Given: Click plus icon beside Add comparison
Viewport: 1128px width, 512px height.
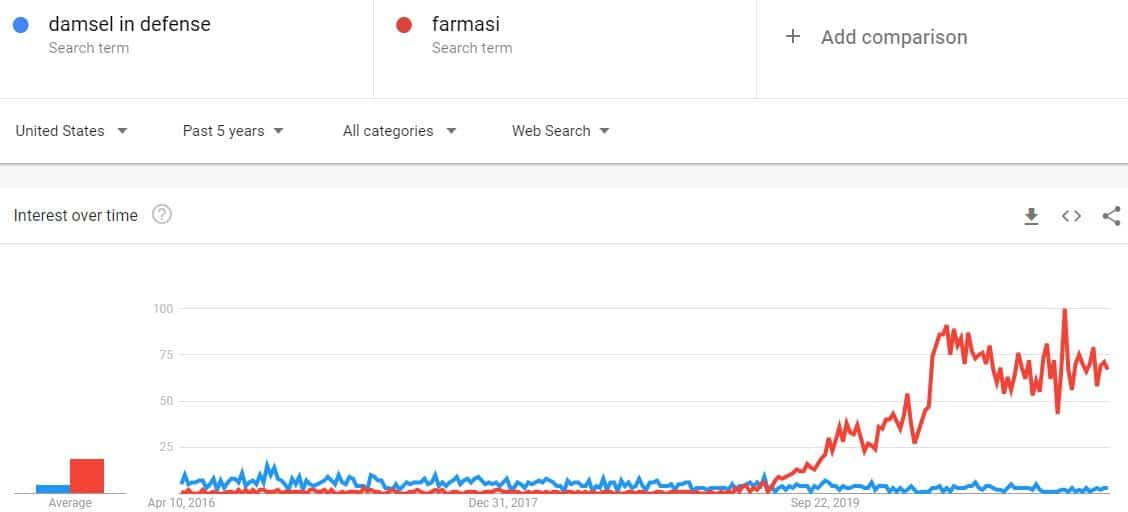Looking at the screenshot, I should coord(793,37).
